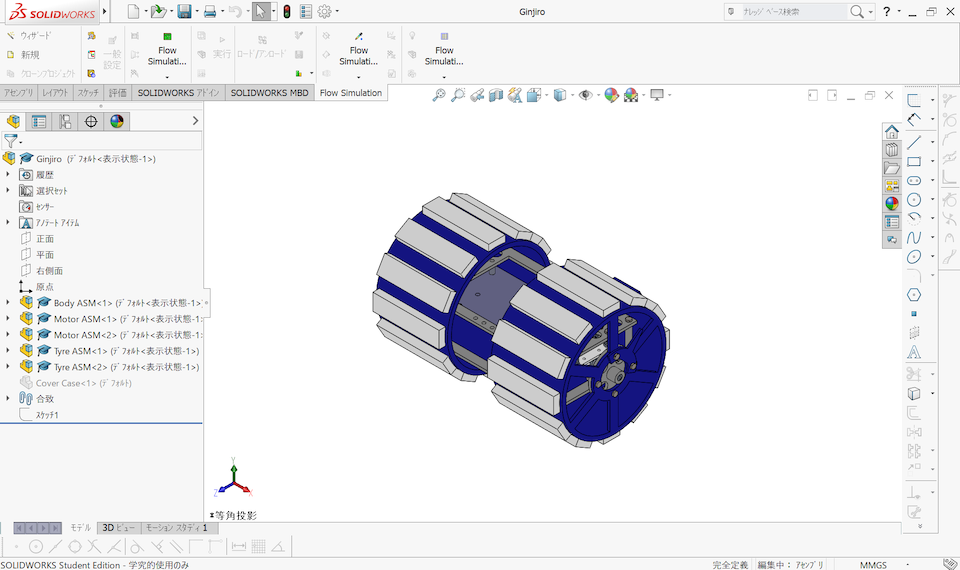Open the Options gear icon
This screenshot has width=960, height=570.
coord(324,11)
